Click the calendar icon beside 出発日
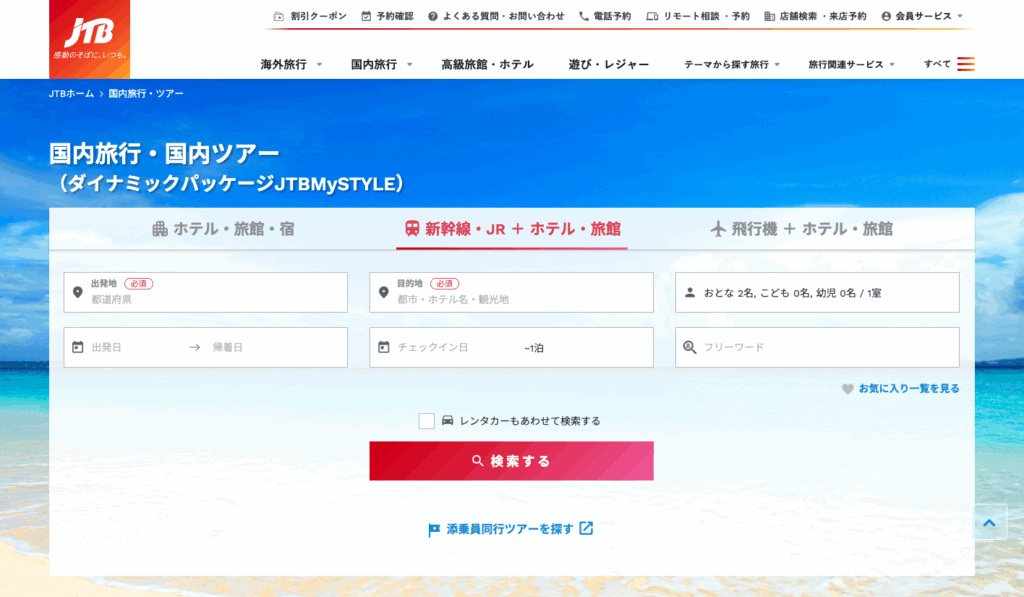1024x597 pixels. [78, 347]
